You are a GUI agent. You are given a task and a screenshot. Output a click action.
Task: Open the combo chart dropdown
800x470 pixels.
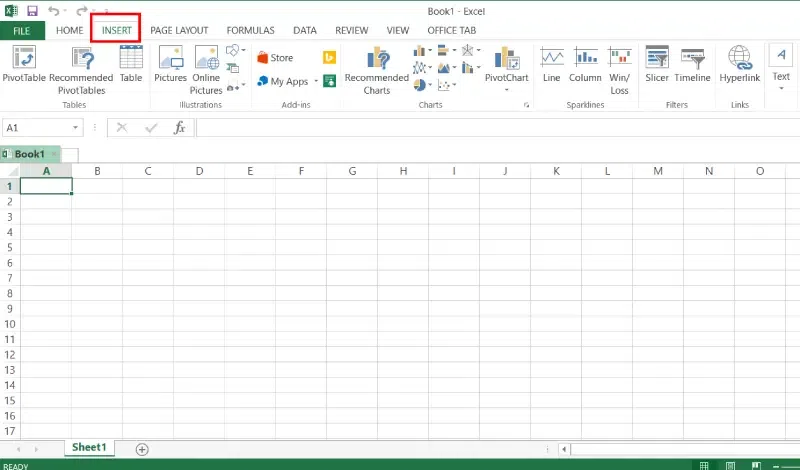click(x=471, y=67)
